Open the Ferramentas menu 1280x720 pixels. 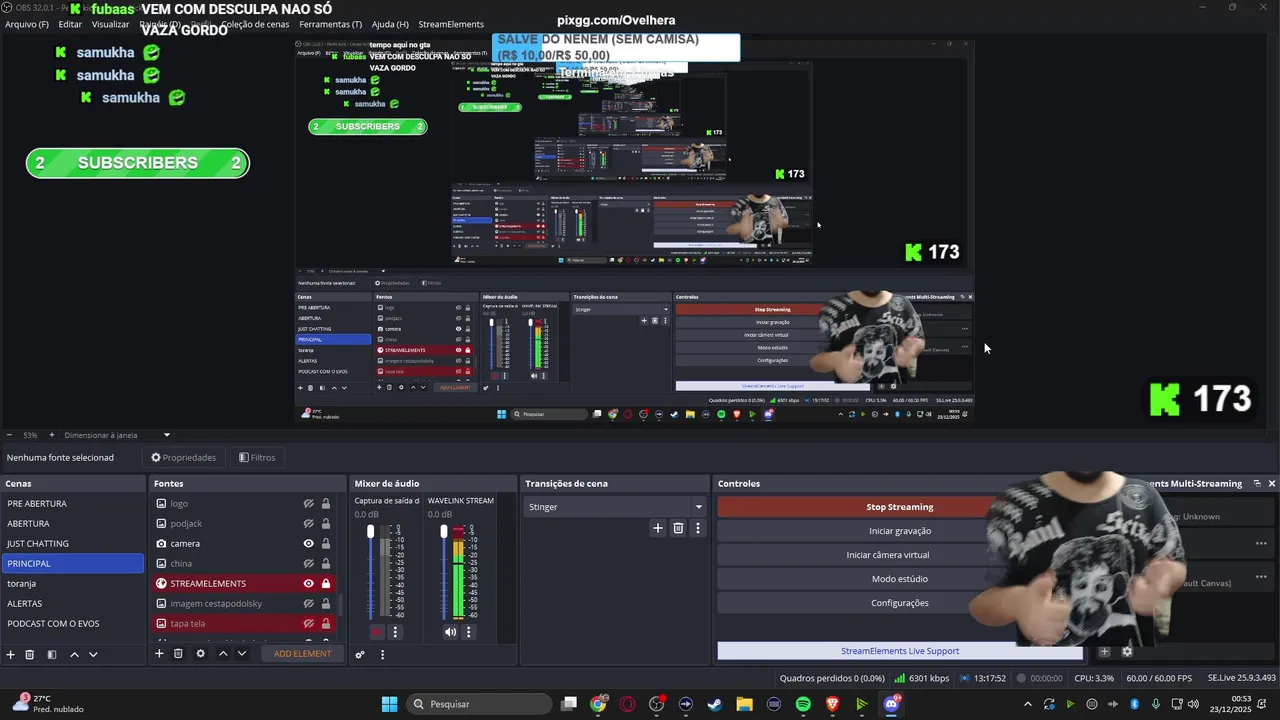click(331, 24)
